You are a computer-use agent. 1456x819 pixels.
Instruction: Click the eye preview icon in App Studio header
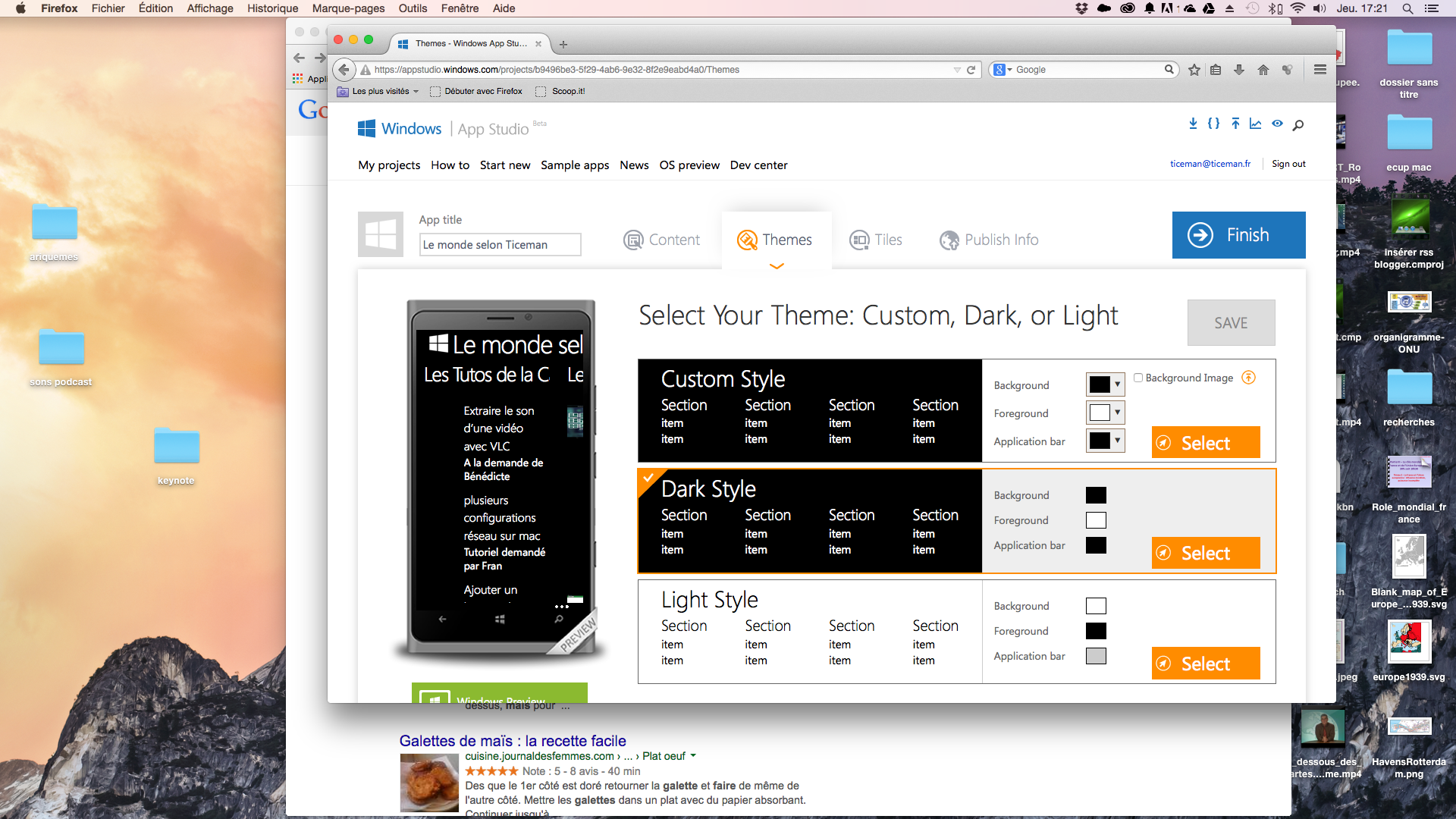click(x=1277, y=124)
